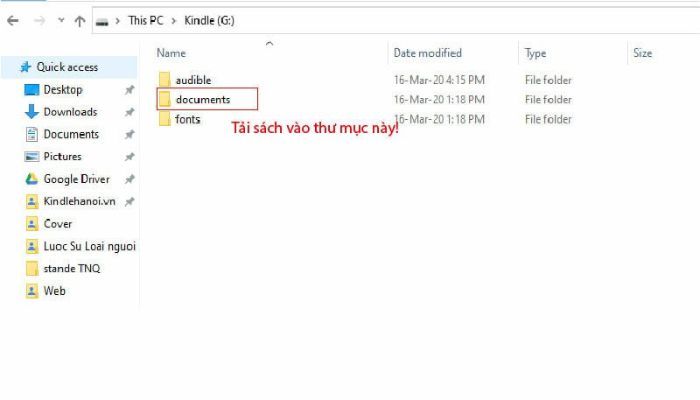Viewport: 700px width, 400px height.
Task: Click the Downloads arrow icon
Action: [x=31, y=112]
